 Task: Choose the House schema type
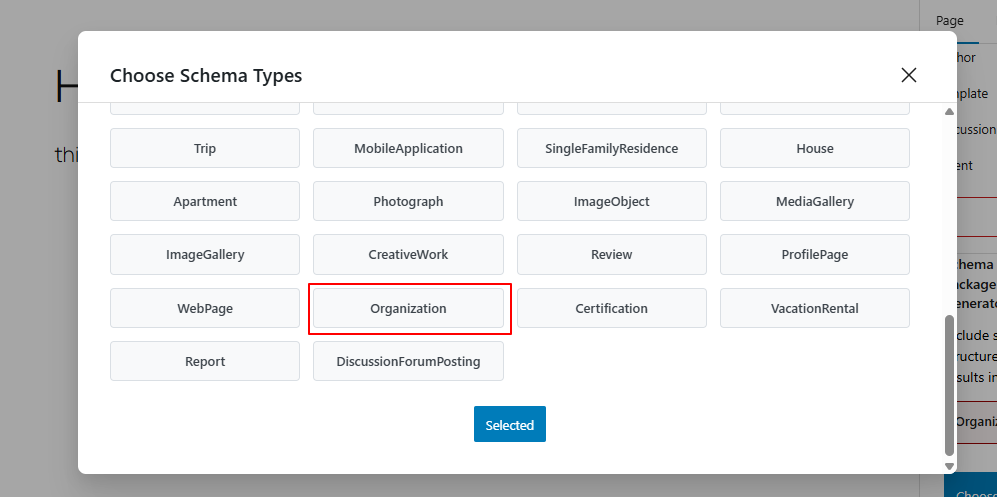[x=814, y=148]
